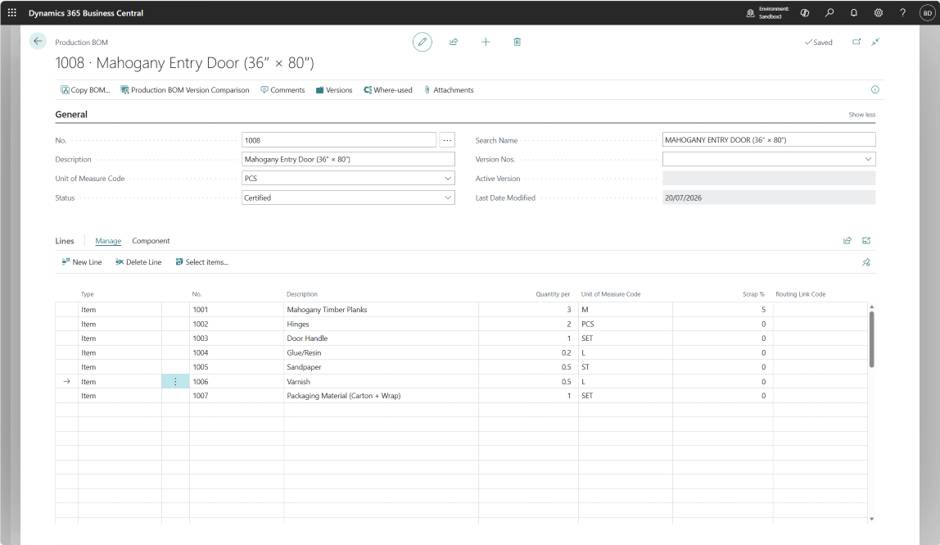Select the Mahogany Timber Planks cell
This screenshot has width=940, height=545.
tap(381, 310)
